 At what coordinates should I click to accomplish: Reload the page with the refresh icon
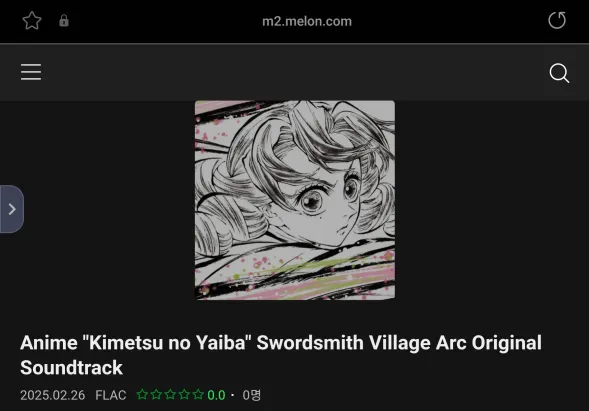point(557,20)
